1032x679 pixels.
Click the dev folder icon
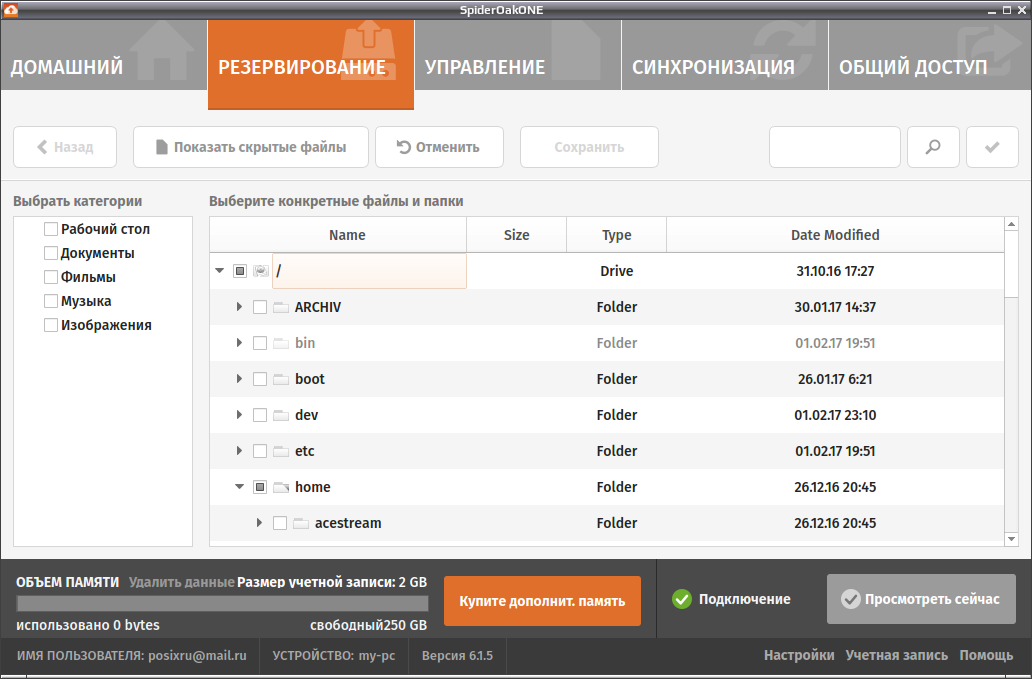pyautogui.click(x=281, y=415)
